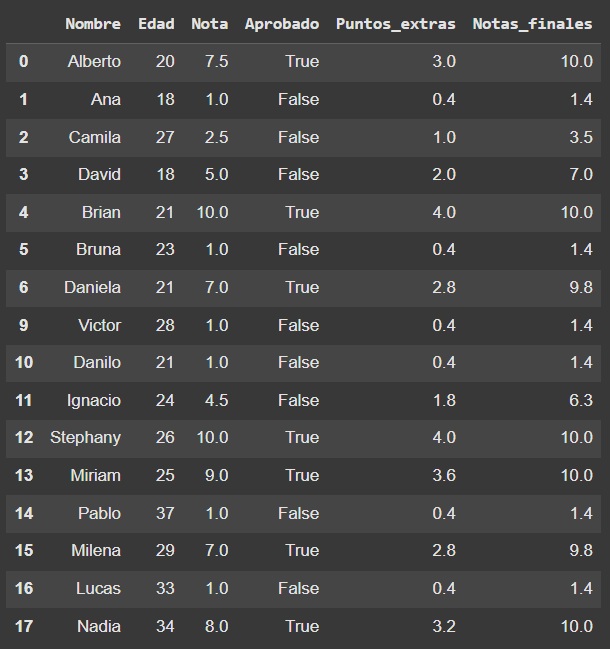The width and height of the screenshot is (610, 649).
Task: Click the Aprobado column header
Action: pos(282,24)
